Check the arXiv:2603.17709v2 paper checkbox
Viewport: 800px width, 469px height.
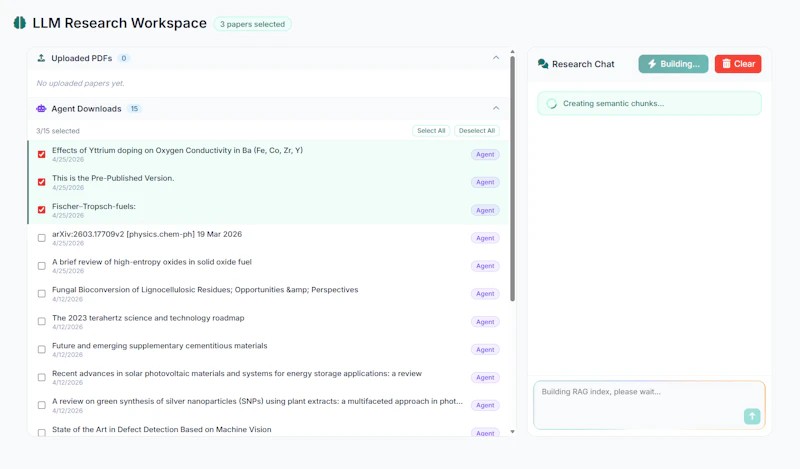42,238
